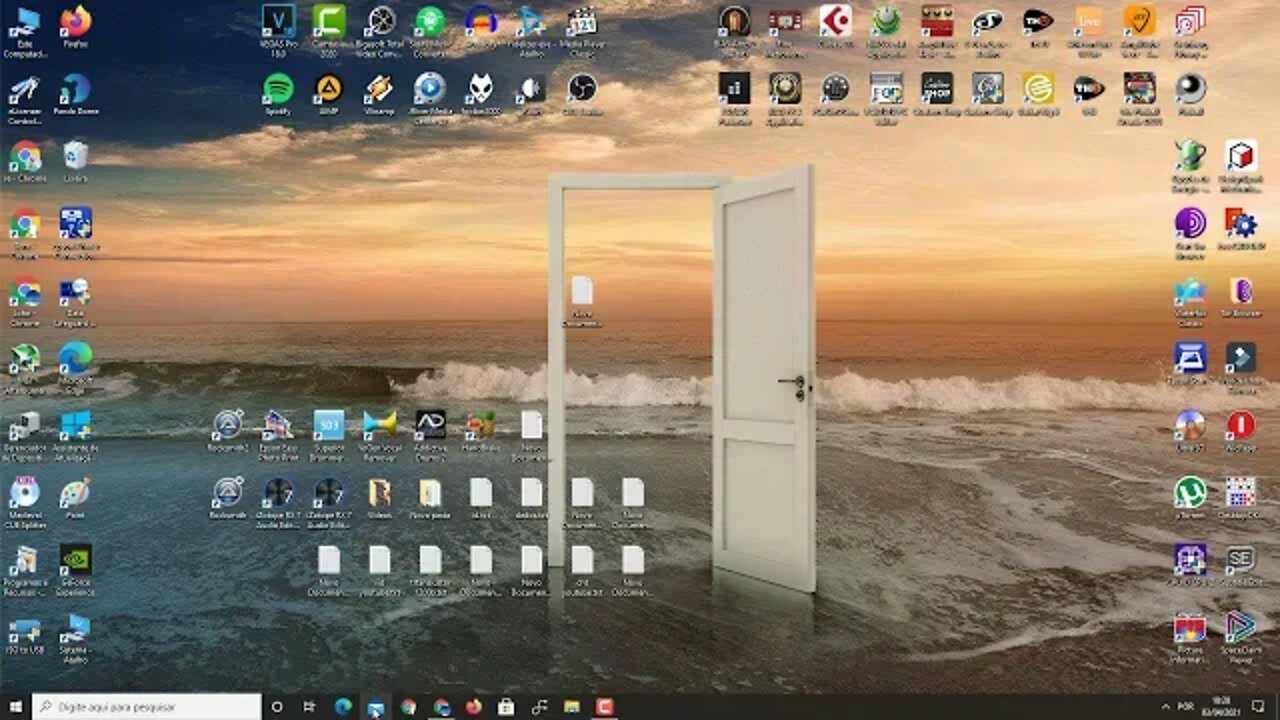This screenshot has height=720, width=1280.
Task: Open Task View on the taskbar
Action: [309, 707]
